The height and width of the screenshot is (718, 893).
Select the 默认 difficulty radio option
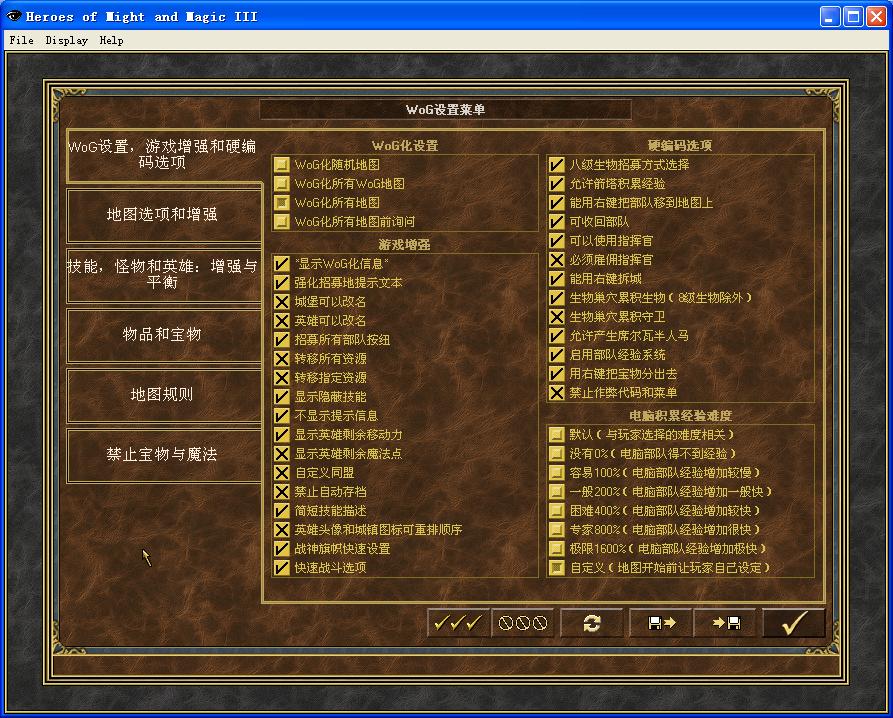557,435
